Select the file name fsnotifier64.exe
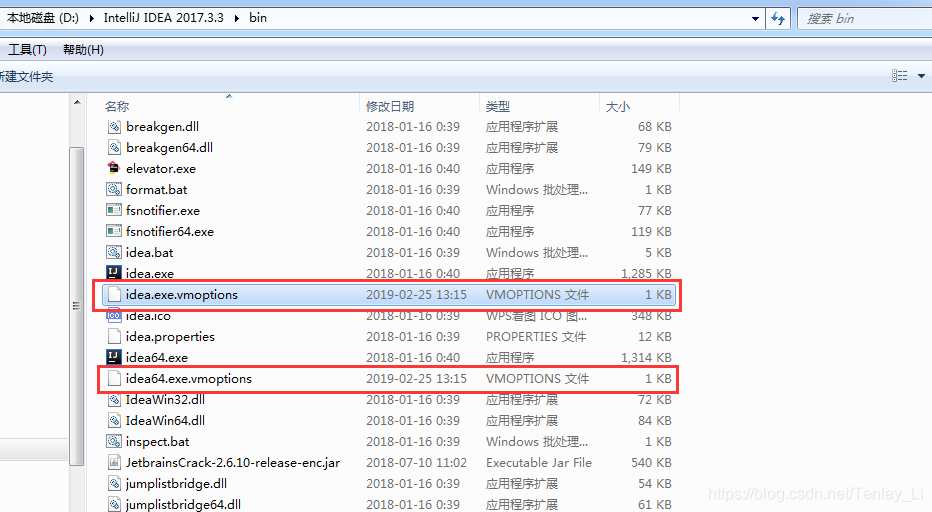 [170, 232]
